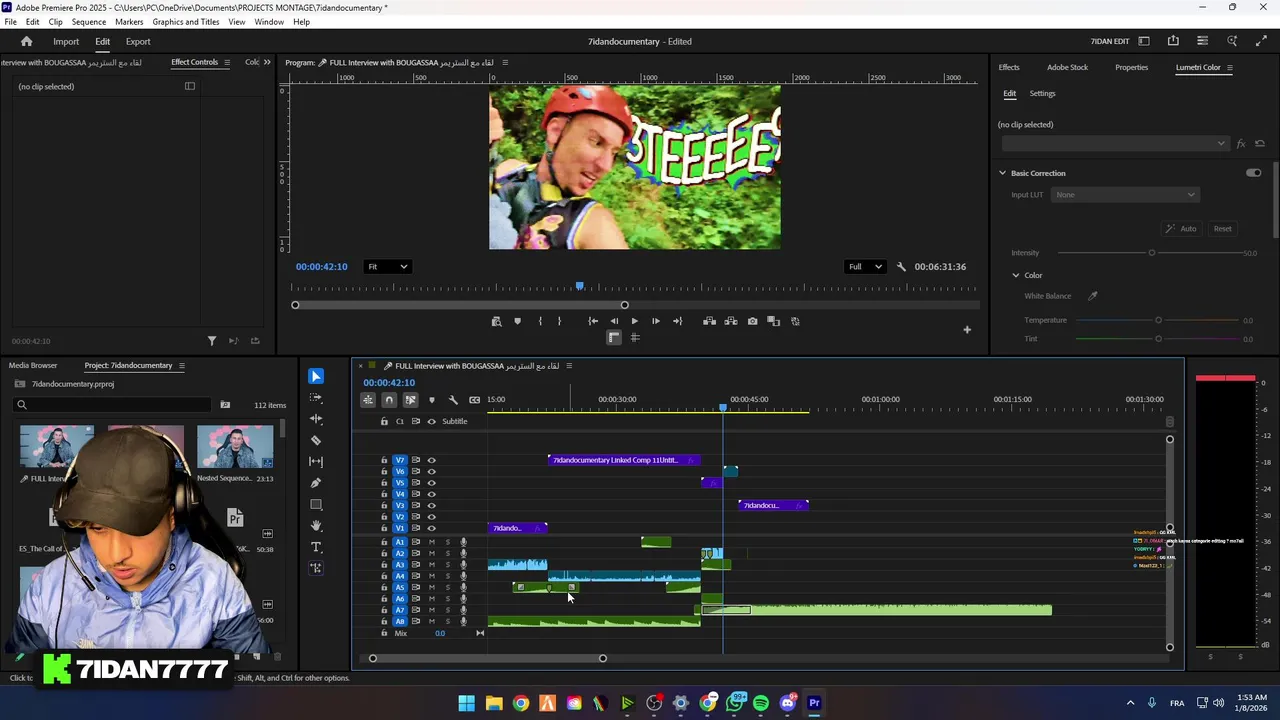Open Lumetri Color panel menu
Image resolution: width=1280 pixels, height=720 pixels.
pyautogui.click(x=1229, y=67)
